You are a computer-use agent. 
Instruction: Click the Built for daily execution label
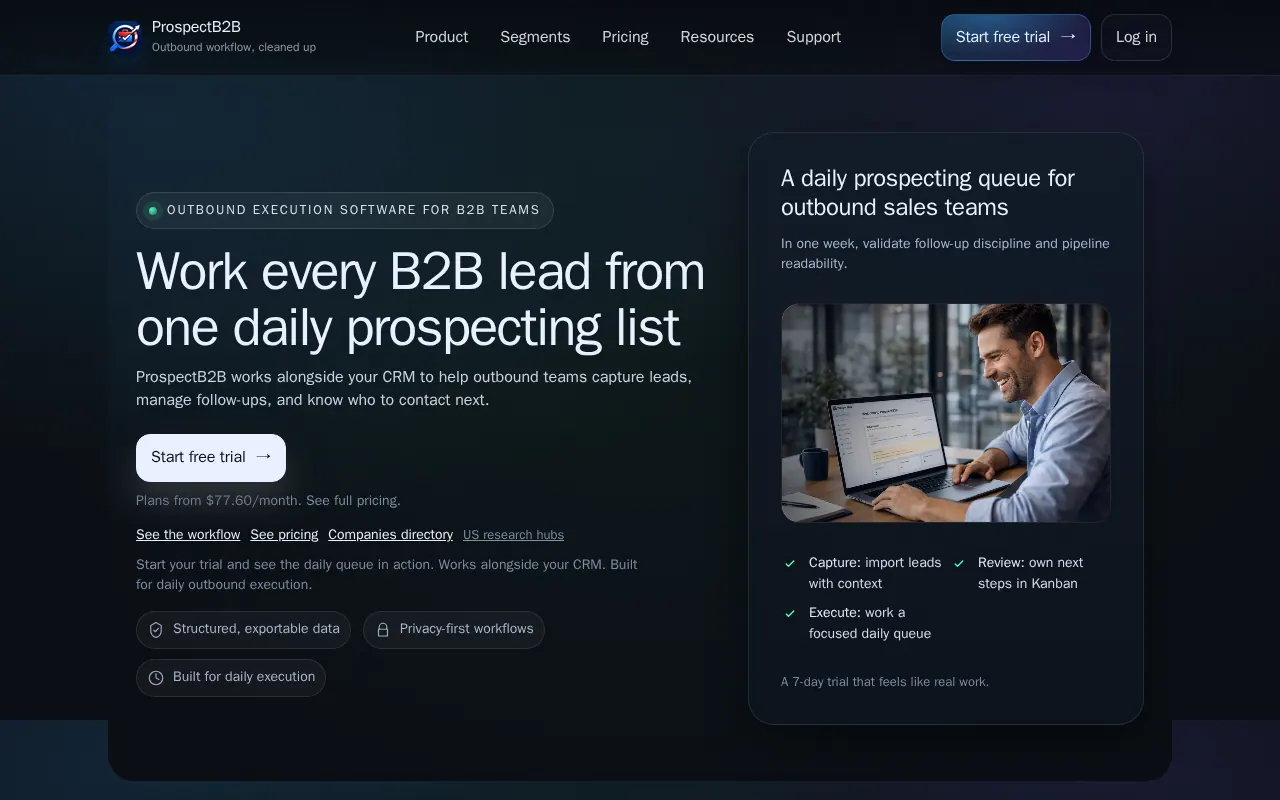[244, 677]
